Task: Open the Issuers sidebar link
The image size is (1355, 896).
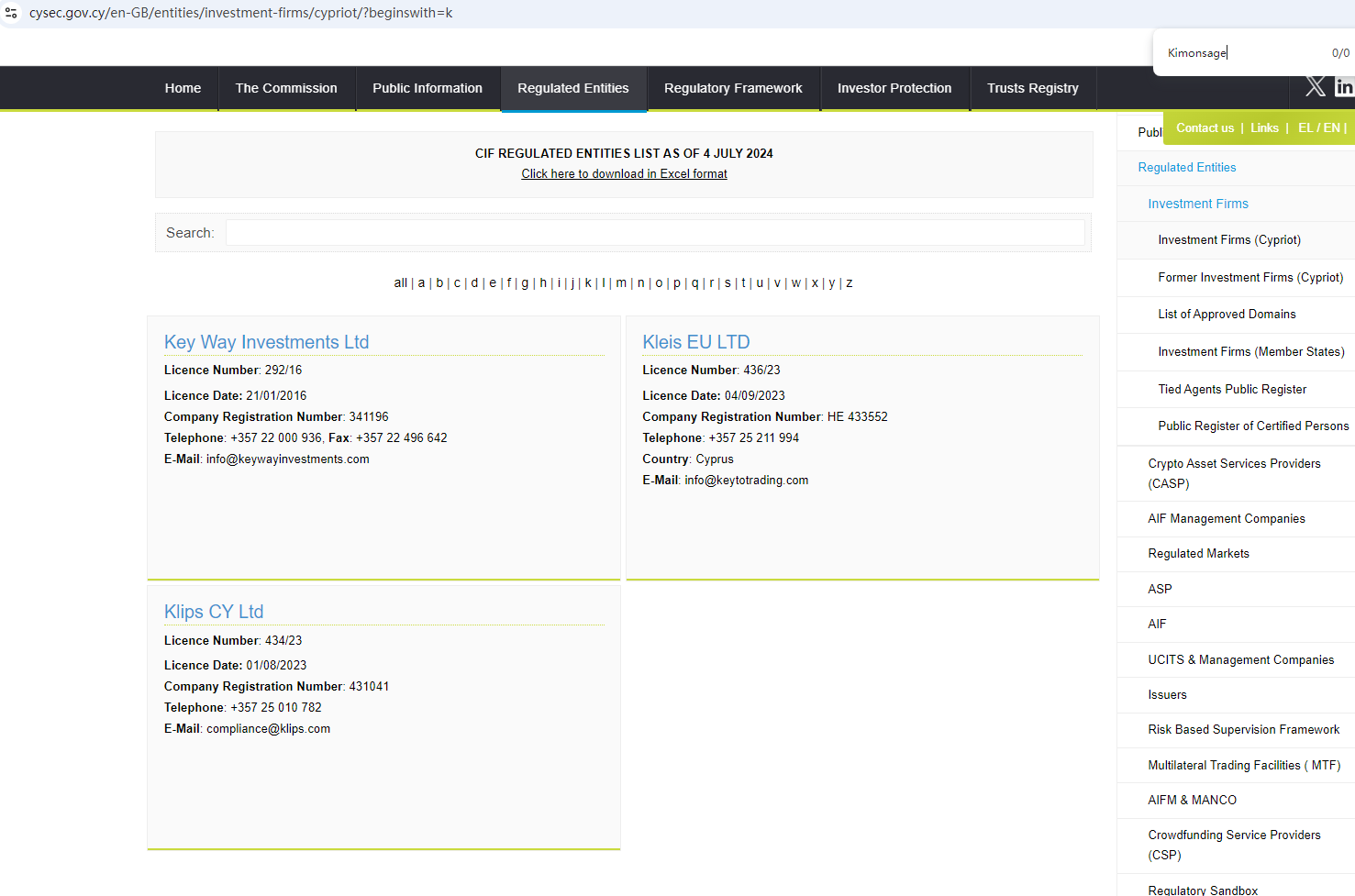Action: (1167, 695)
